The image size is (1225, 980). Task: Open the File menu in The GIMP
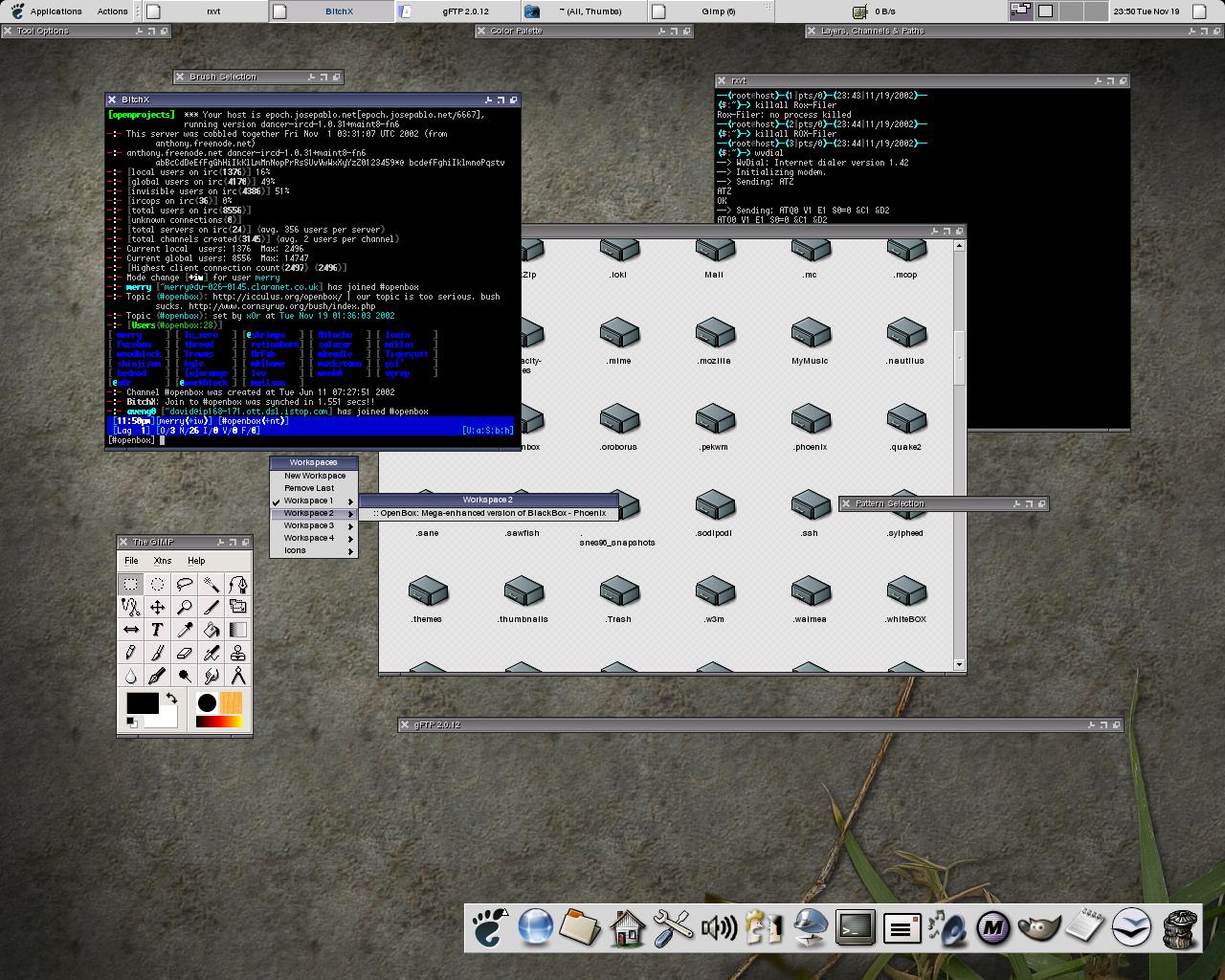tap(131, 561)
